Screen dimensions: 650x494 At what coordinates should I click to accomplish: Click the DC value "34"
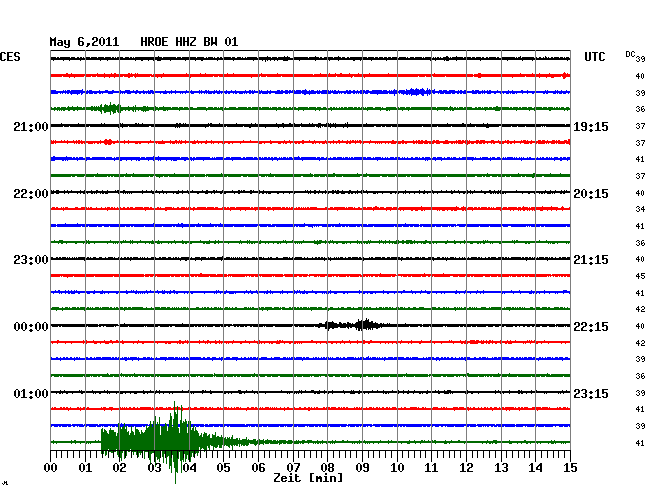tap(640, 209)
